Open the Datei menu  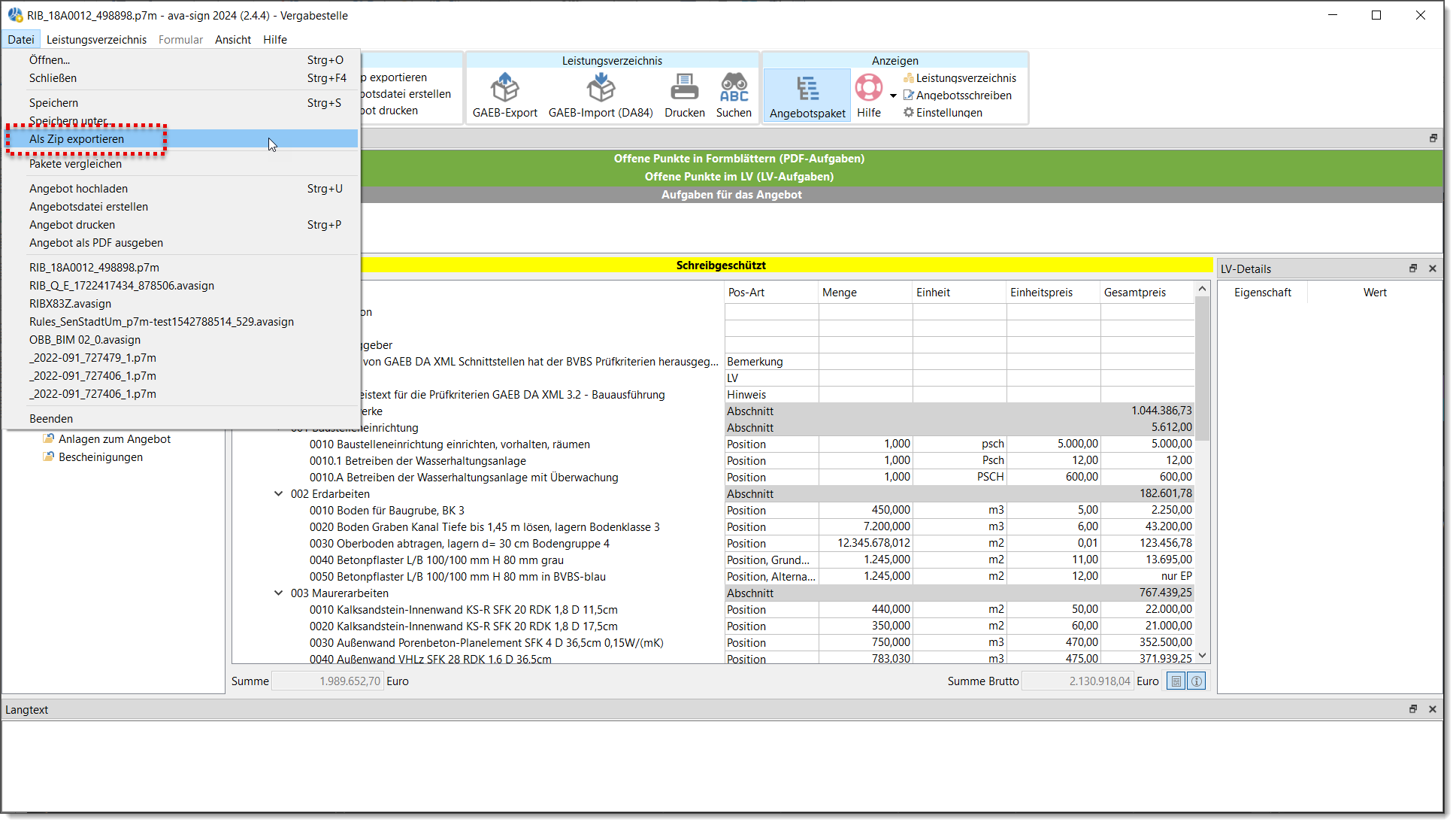(21, 40)
